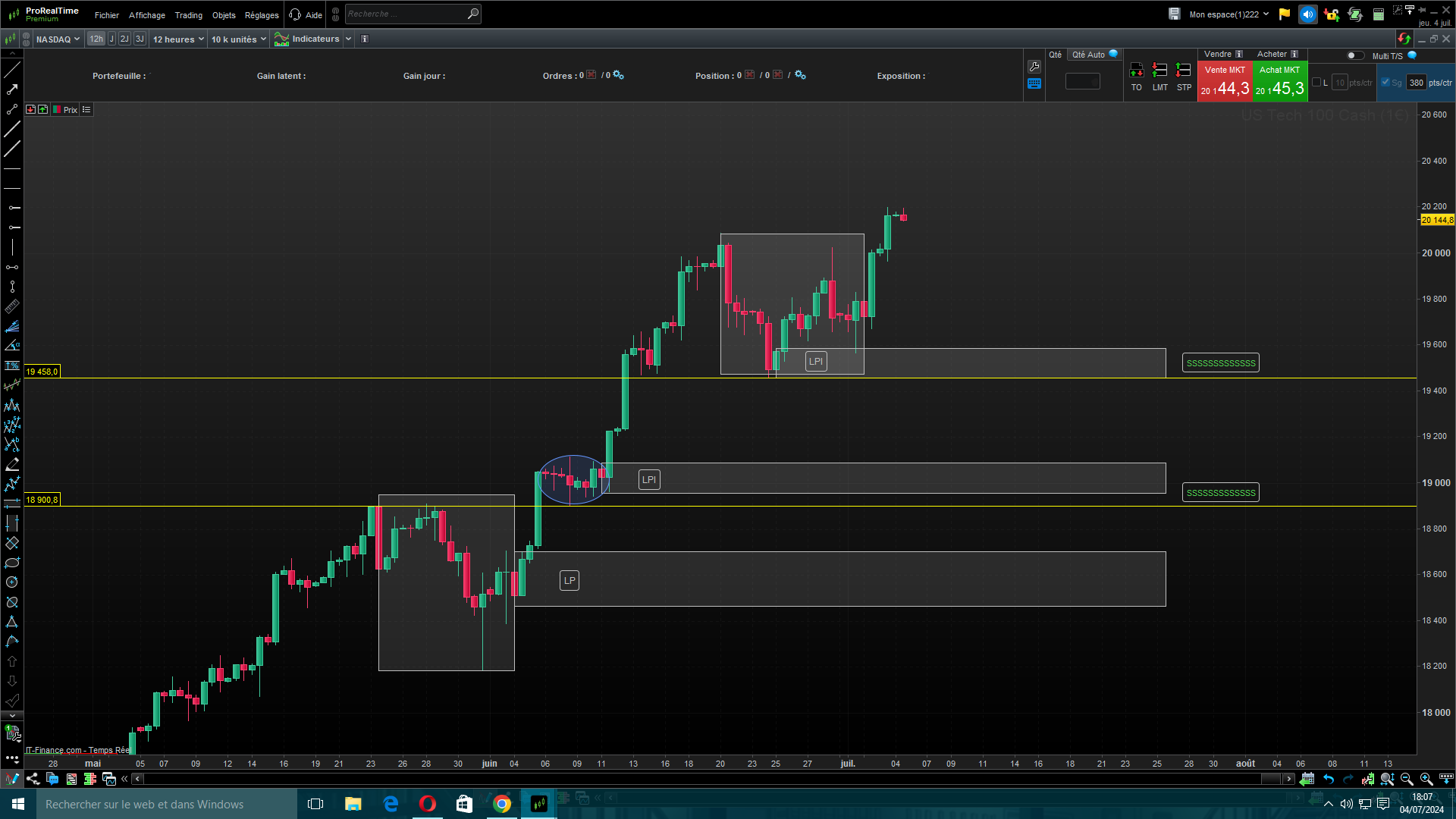Click the zoom out magnifier icon
1456x819 pixels.
1407,779
